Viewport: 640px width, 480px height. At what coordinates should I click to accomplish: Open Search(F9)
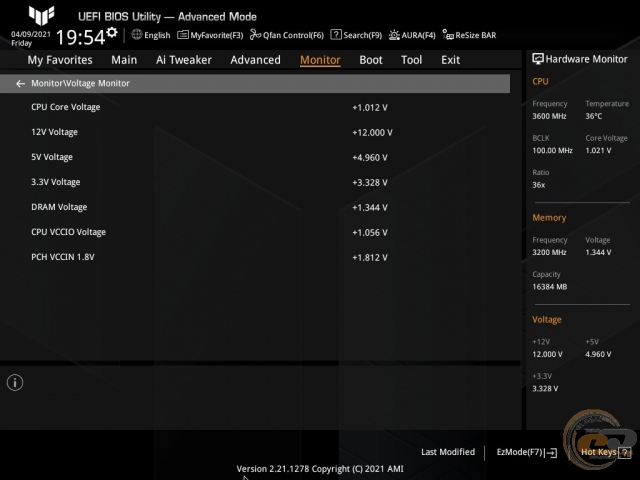[356, 35]
